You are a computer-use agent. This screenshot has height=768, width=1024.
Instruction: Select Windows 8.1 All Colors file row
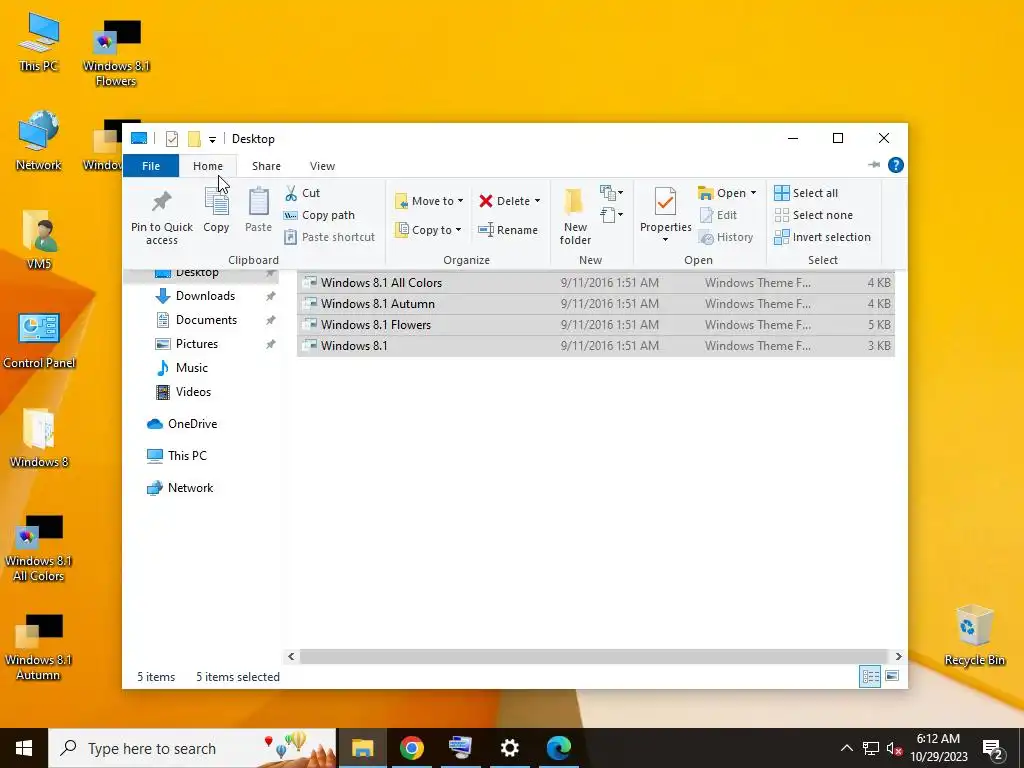pos(596,283)
